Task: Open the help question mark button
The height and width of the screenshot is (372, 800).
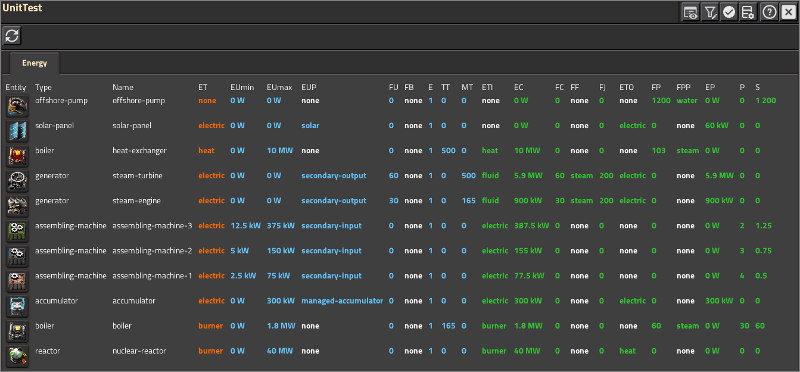Action: point(769,12)
